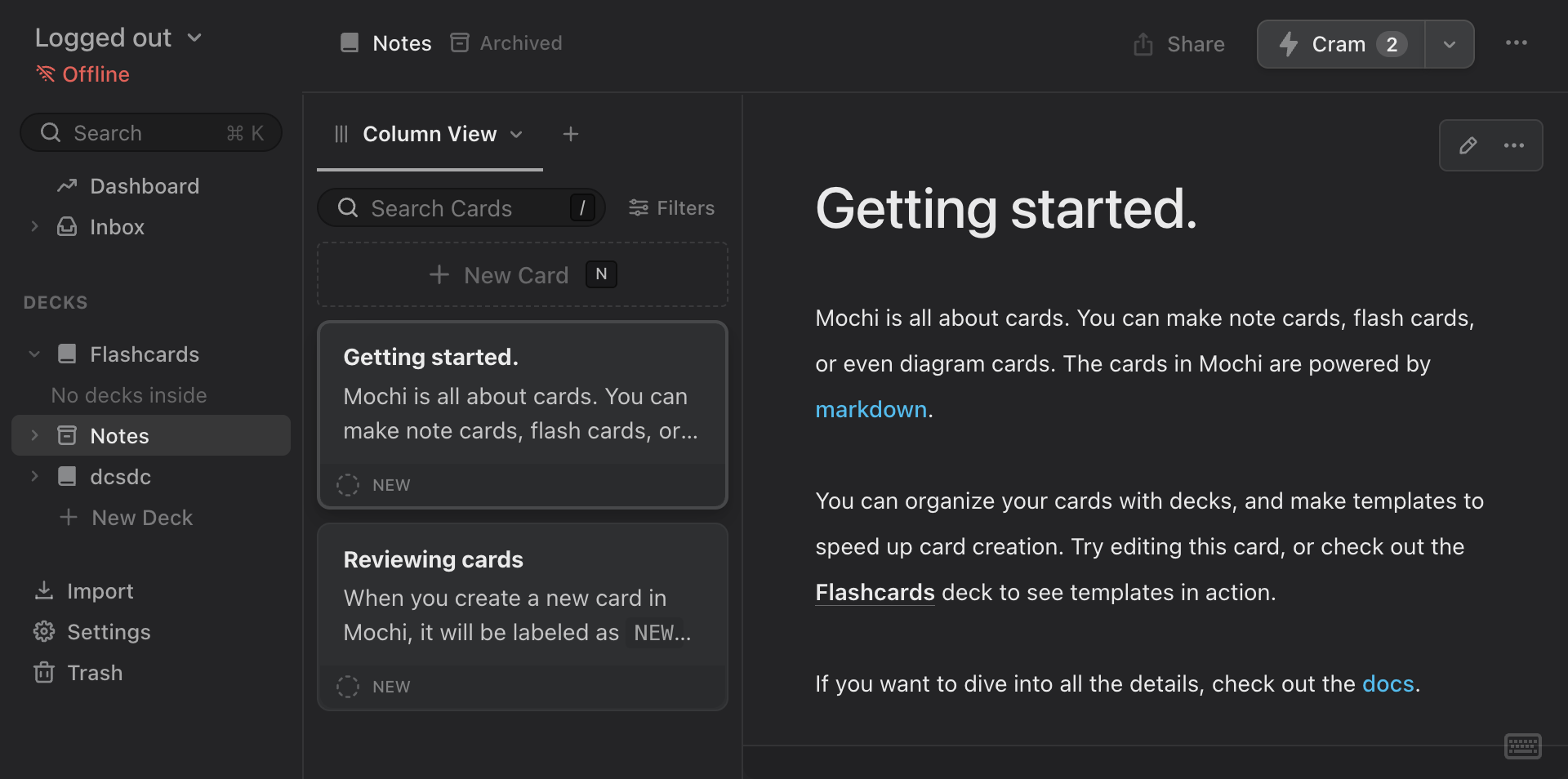Collapse the Flashcards deck

tap(34, 354)
